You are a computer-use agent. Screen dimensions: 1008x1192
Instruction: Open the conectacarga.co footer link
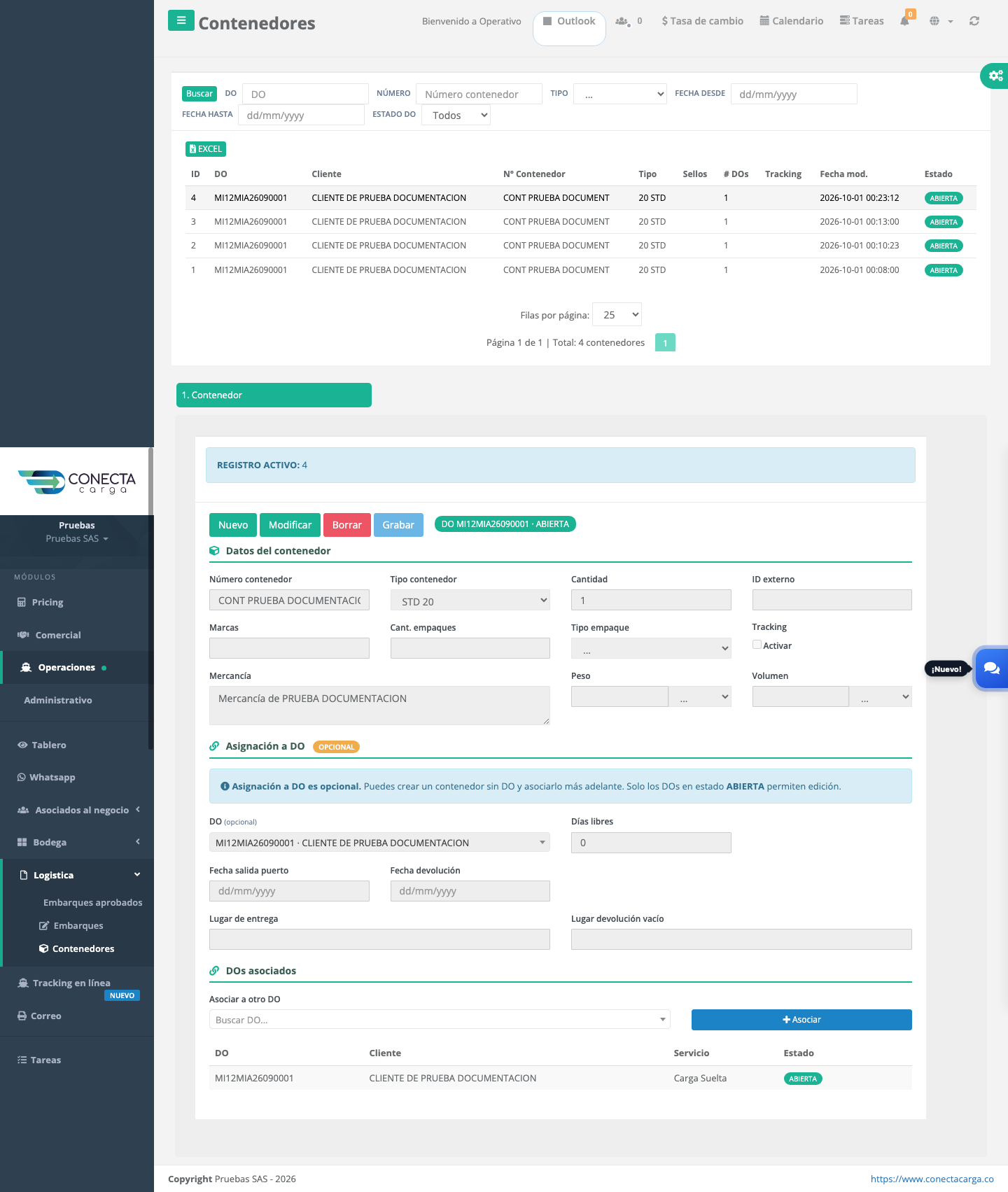(932, 1179)
